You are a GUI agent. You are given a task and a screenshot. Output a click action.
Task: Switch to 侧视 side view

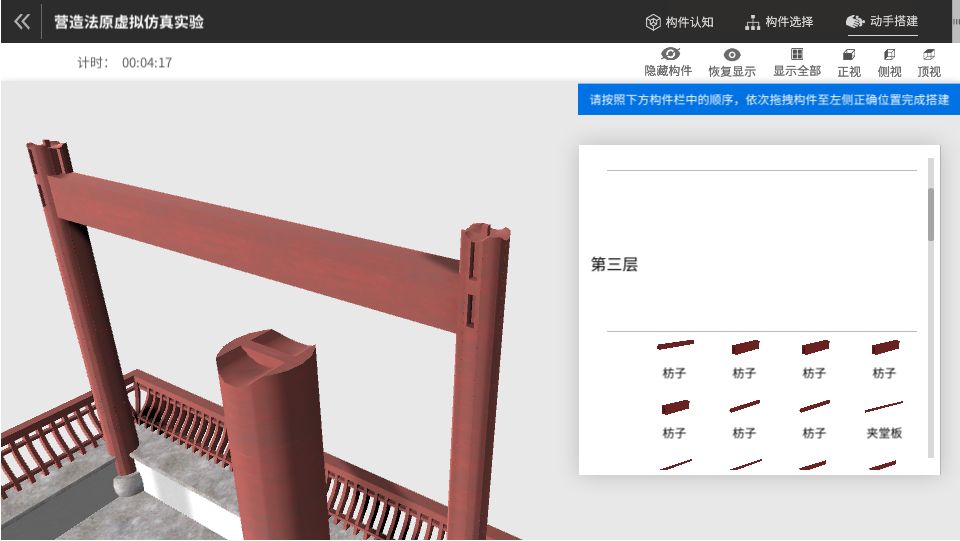point(889,62)
